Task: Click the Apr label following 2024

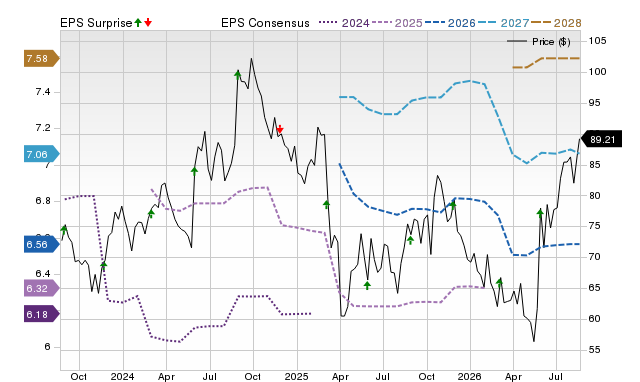Action: (x=166, y=376)
